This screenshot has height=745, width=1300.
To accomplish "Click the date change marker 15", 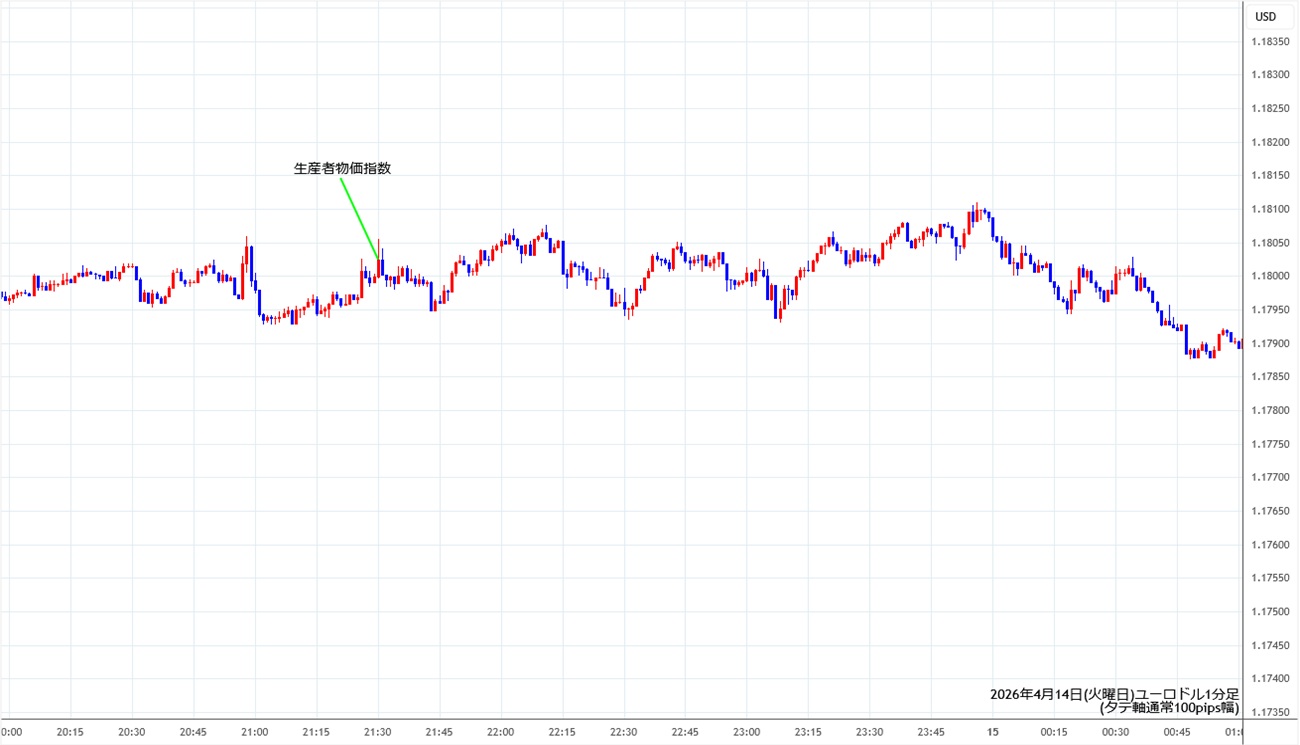I will [991, 732].
